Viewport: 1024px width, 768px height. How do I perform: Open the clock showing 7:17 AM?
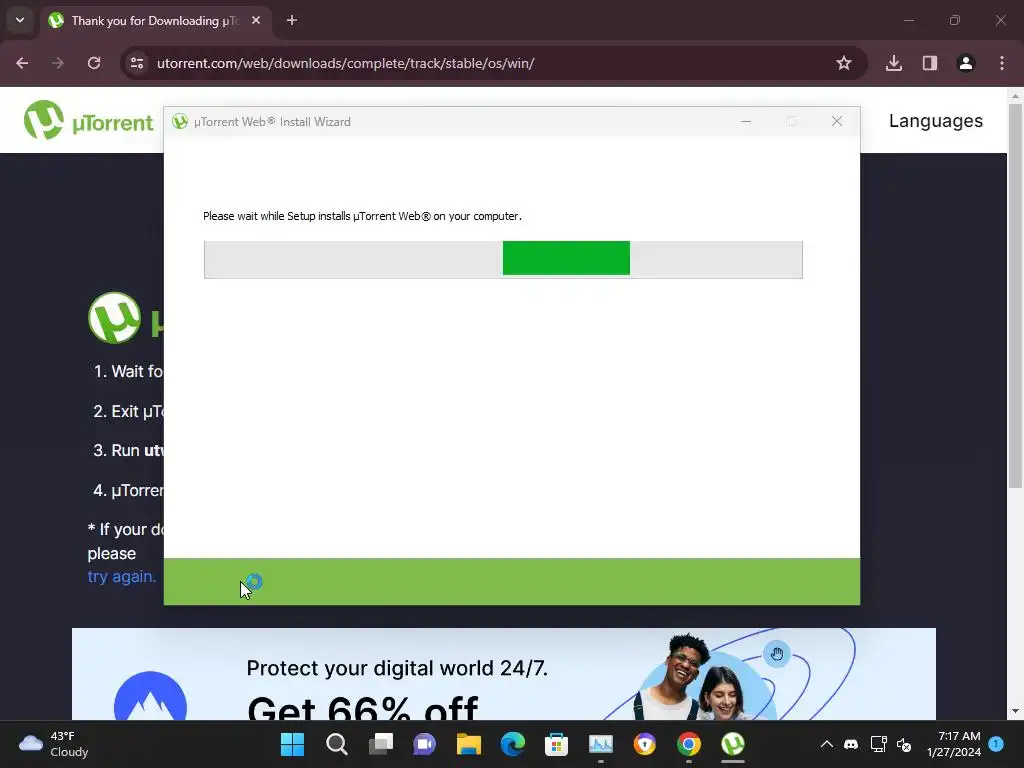click(953, 744)
